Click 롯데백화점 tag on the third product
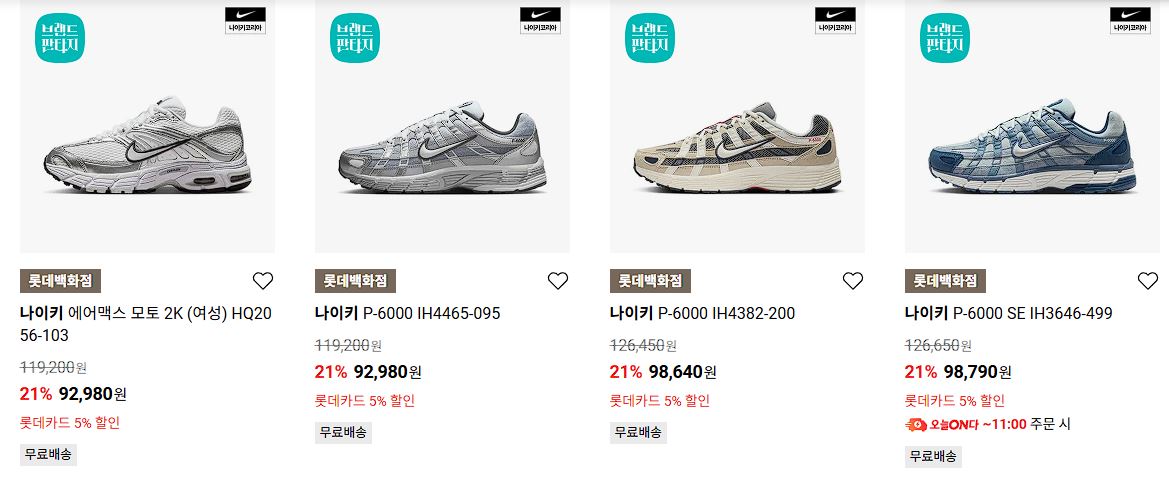Screen dimensions: 1169x482 click(650, 281)
